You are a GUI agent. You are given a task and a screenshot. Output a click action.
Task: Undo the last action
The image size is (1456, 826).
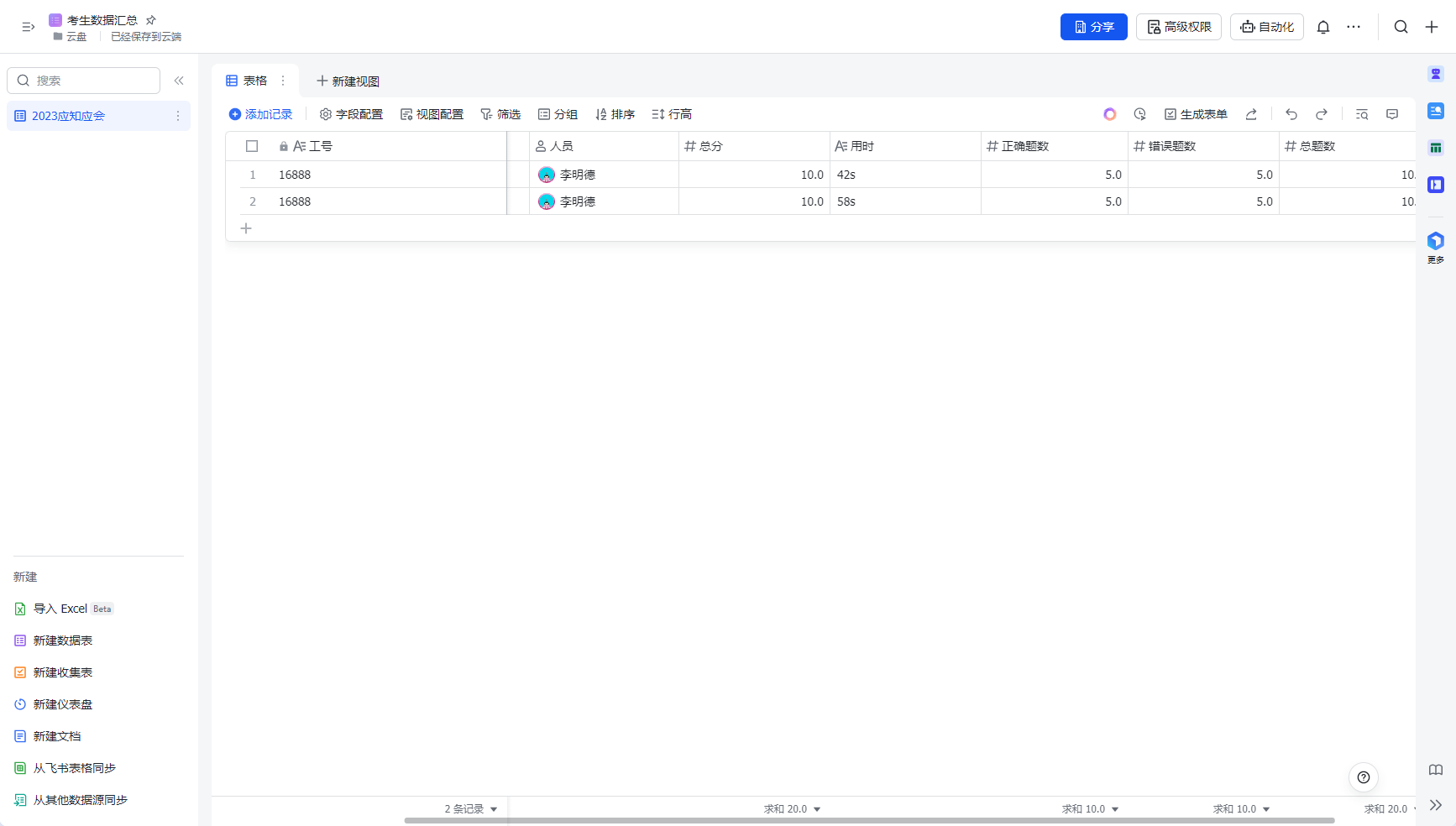click(x=1291, y=114)
